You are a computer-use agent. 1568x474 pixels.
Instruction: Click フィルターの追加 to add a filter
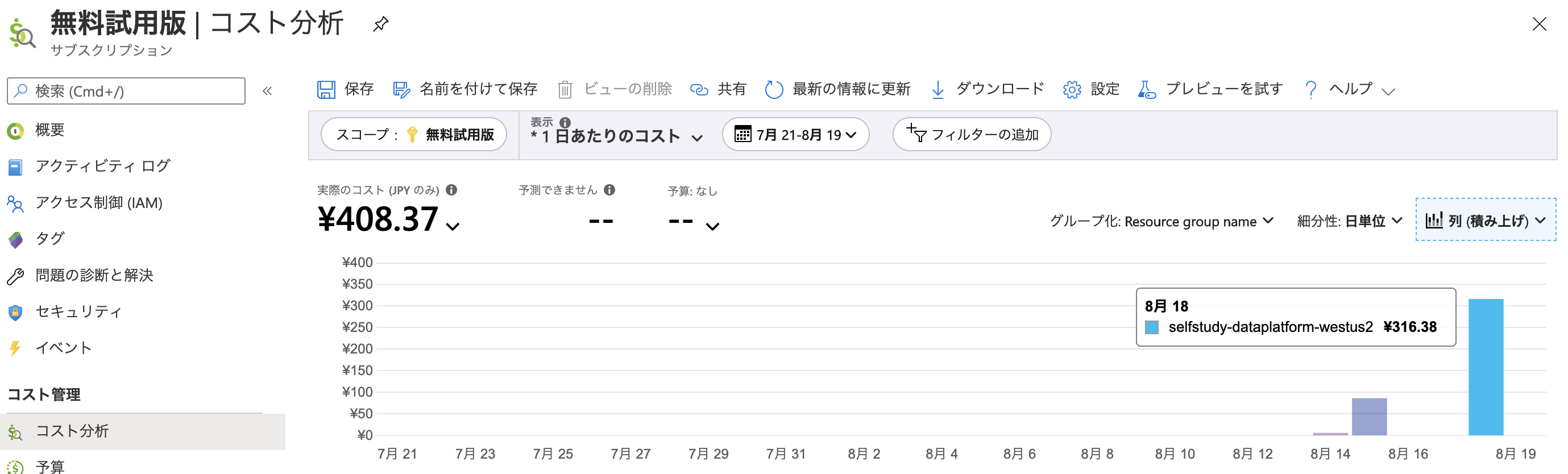point(972,135)
